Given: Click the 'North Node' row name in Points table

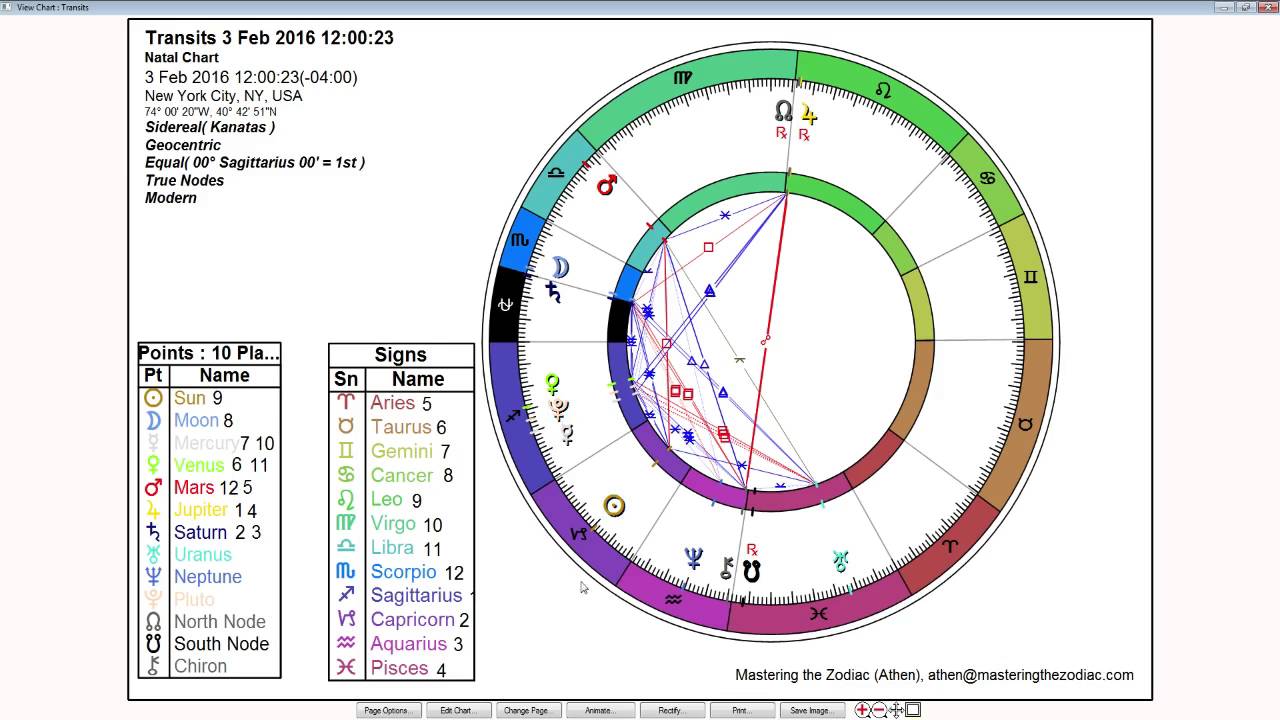Looking at the screenshot, I should [x=220, y=622].
